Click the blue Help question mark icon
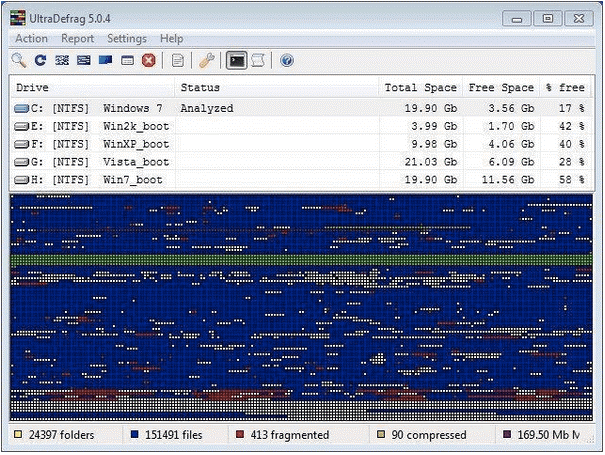This screenshot has width=605, height=455. (x=287, y=61)
